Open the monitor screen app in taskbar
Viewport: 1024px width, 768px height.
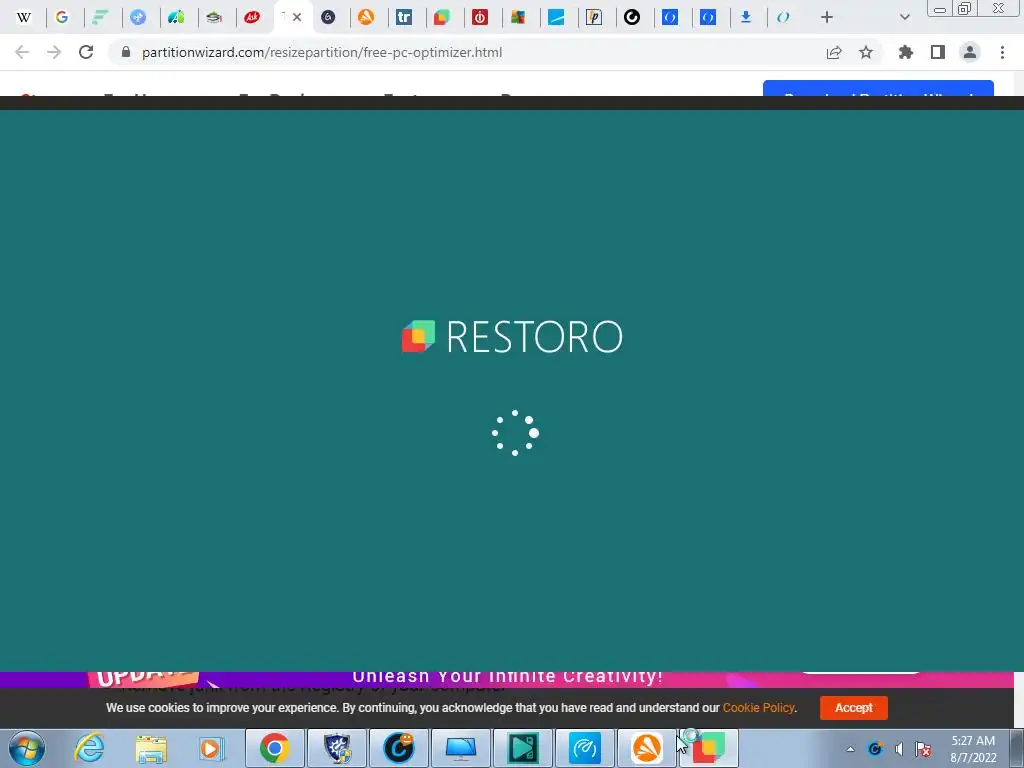(x=460, y=748)
